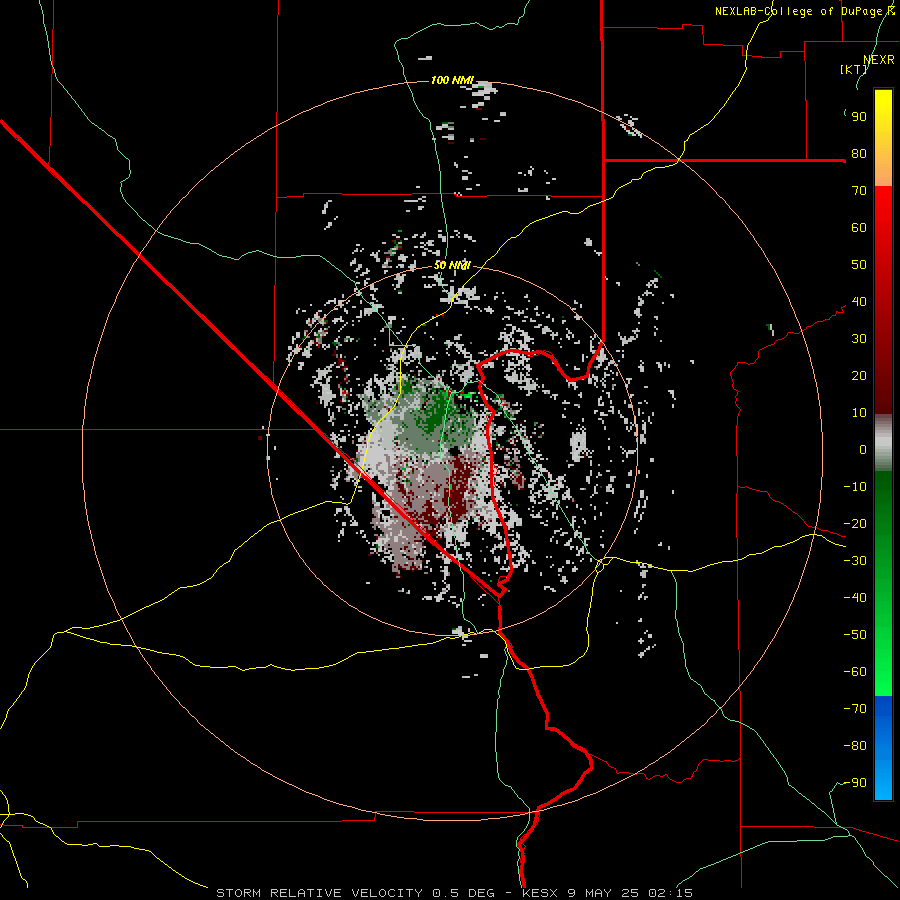
Task: Click the 90 value on velocity scale
Action: click(859, 117)
